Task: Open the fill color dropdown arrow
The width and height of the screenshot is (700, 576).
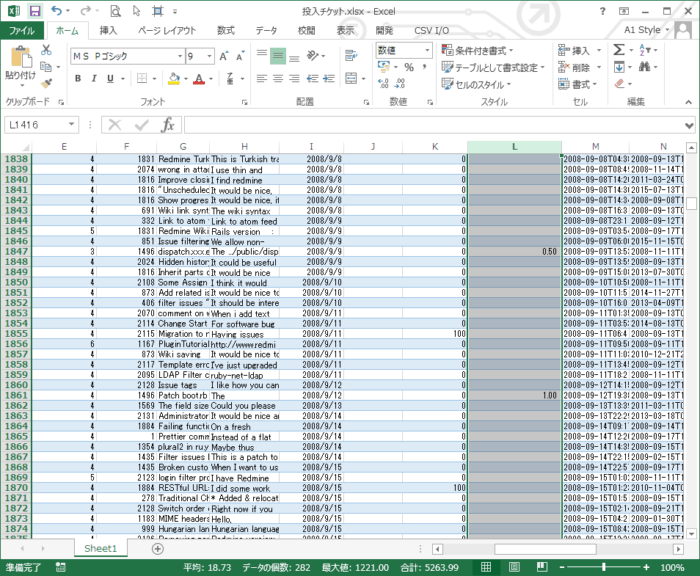Action: [x=186, y=79]
